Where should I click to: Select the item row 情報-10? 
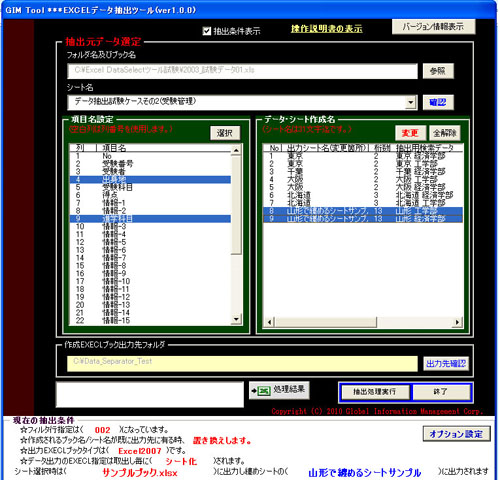tap(150, 281)
